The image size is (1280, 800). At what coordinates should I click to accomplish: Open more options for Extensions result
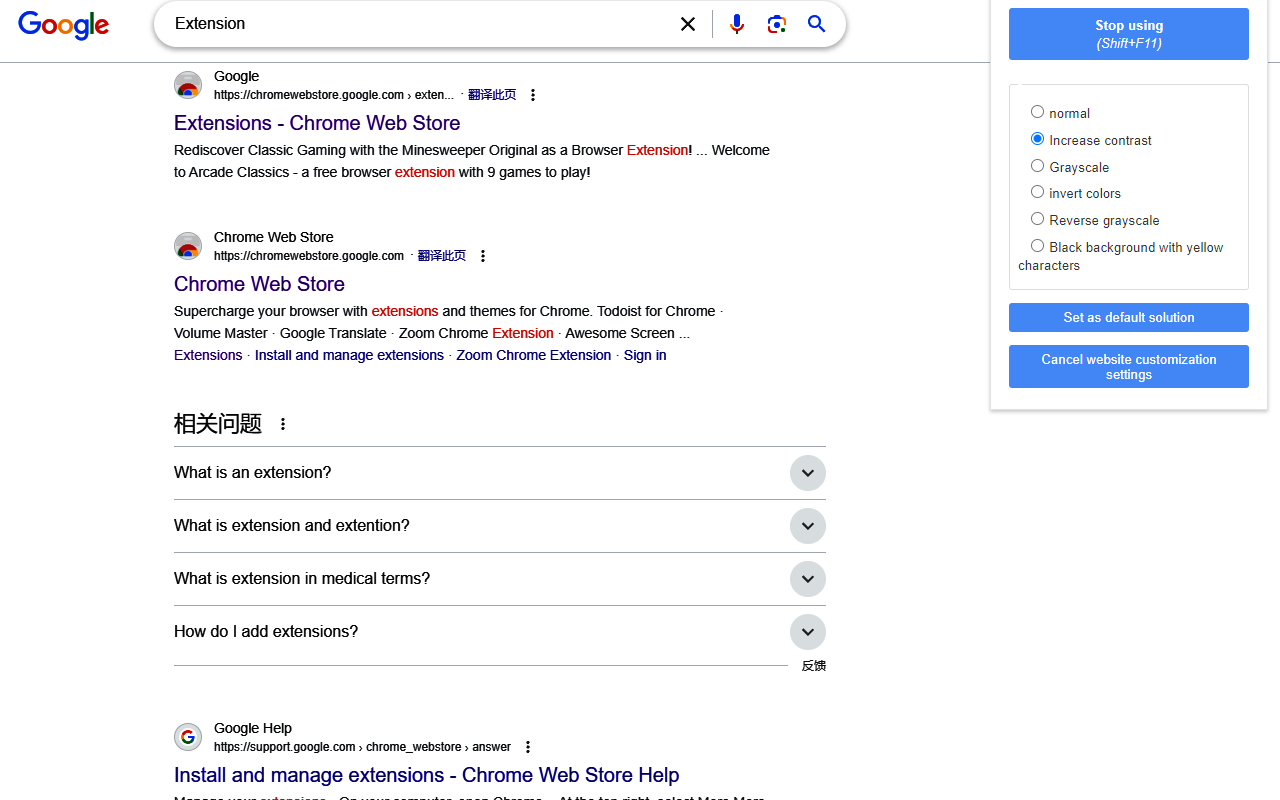pos(533,95)
